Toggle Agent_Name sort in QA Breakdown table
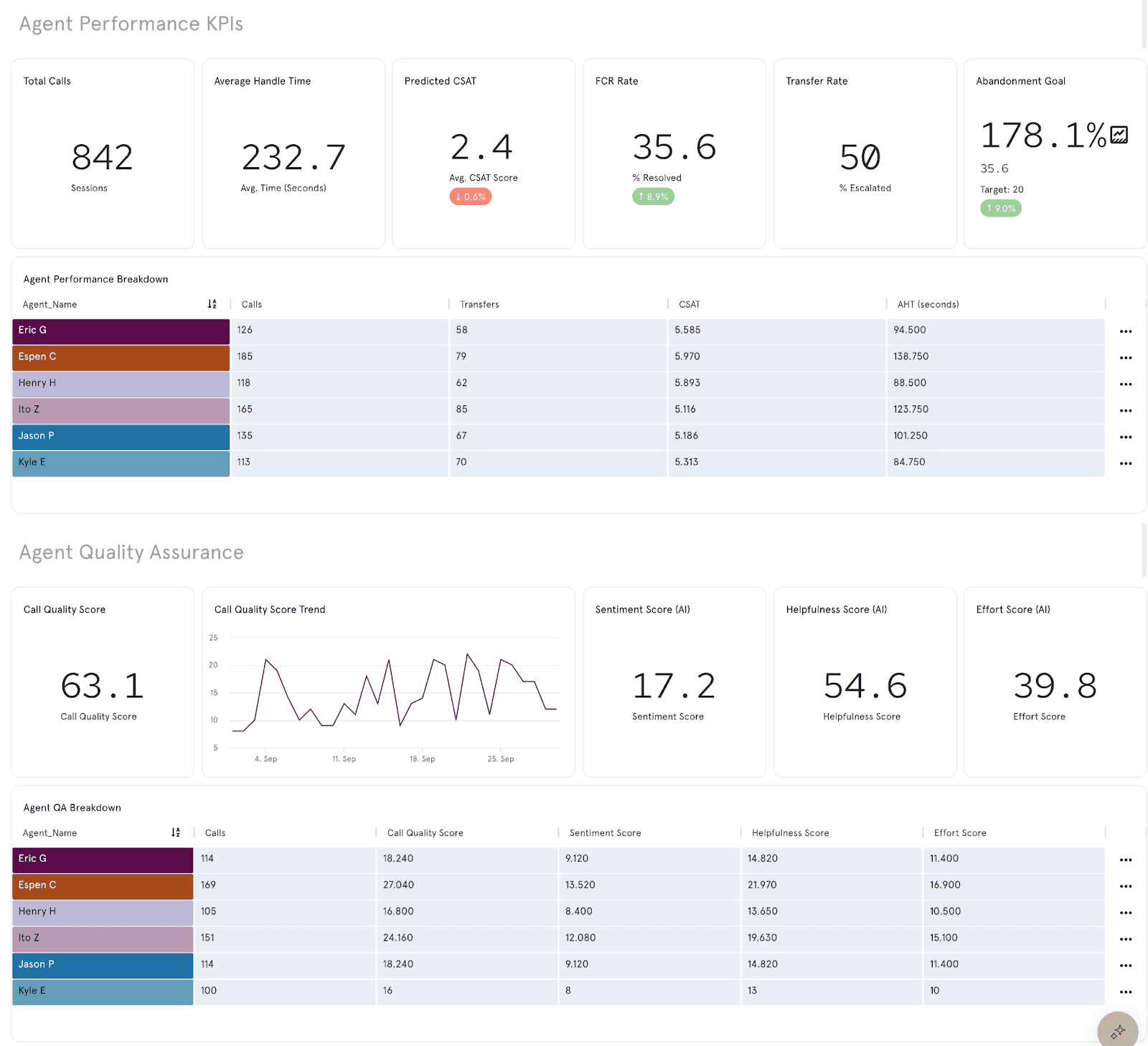The width and height of the screenshot is (1148, 1046). 175,832
